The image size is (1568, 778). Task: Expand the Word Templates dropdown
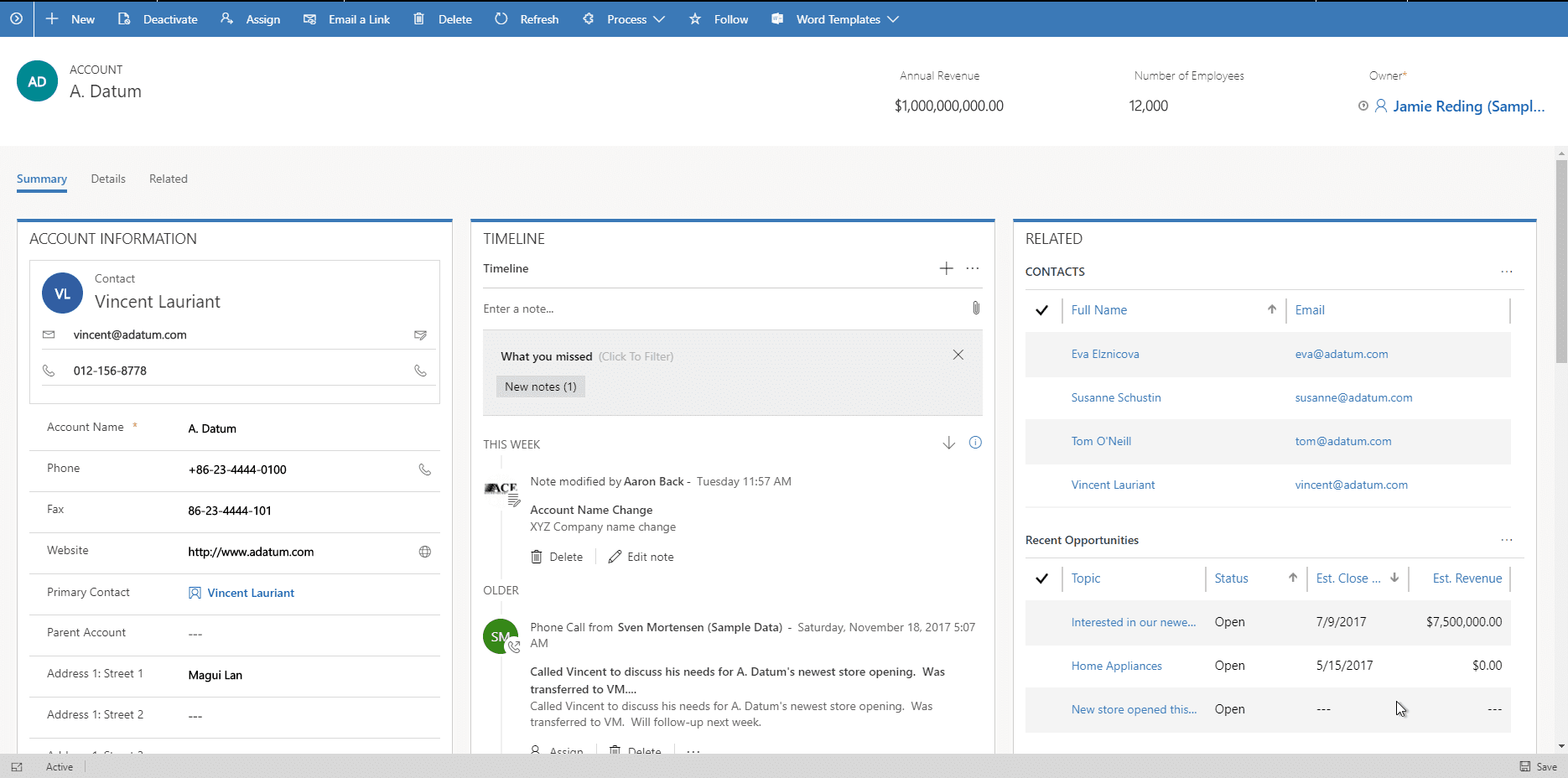coord(892,18)
